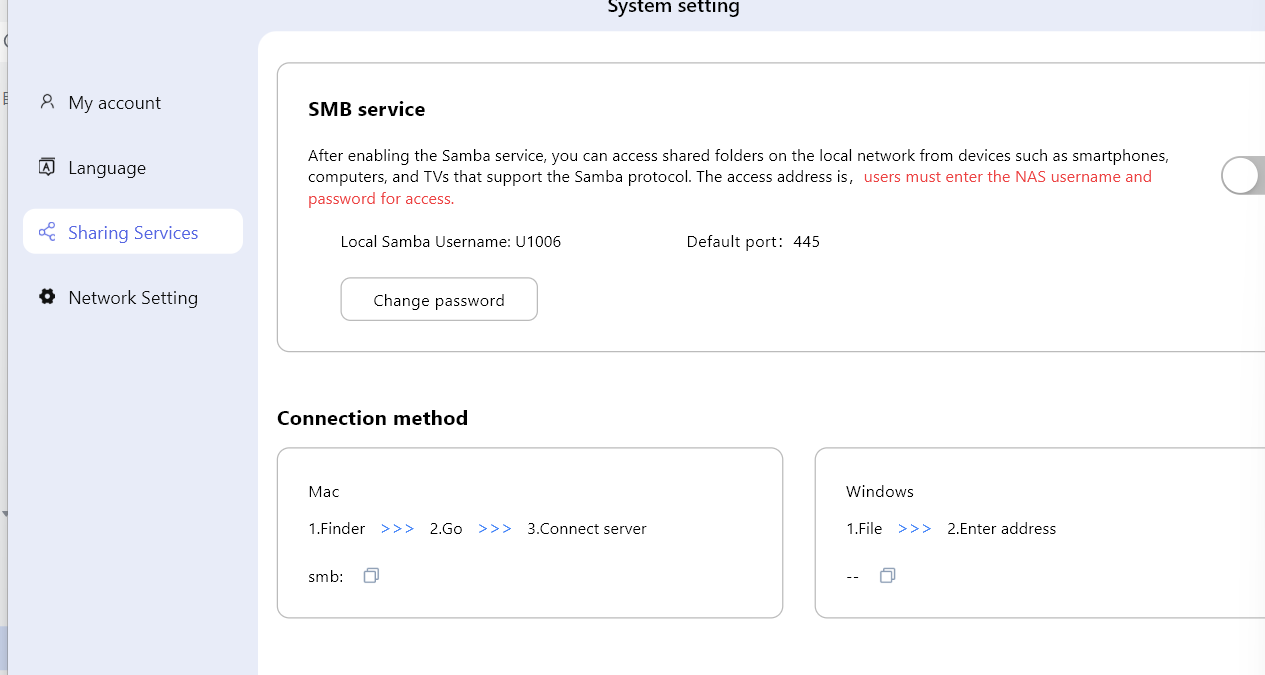This screenshot has width=1265, height=675.
Task: Click the My account person icon
Action: point(47,102)
